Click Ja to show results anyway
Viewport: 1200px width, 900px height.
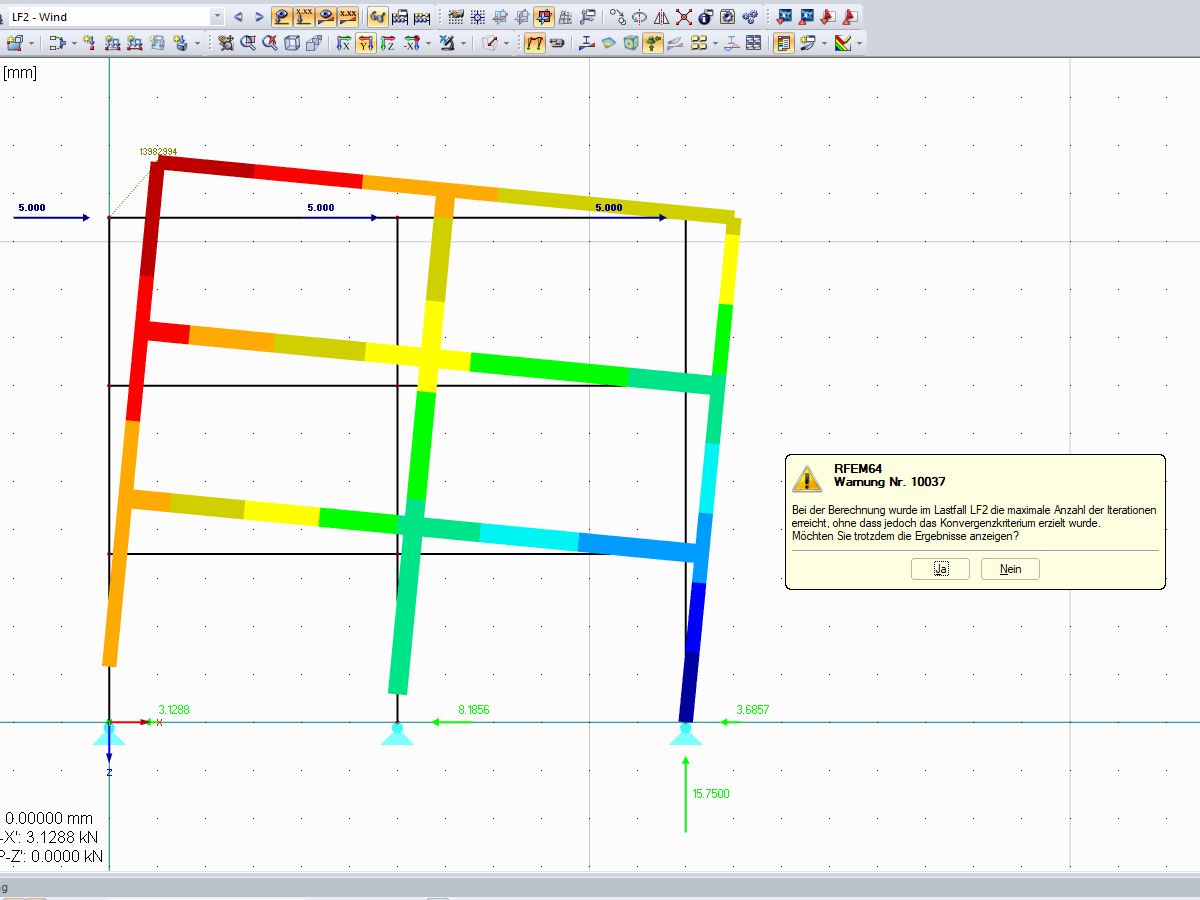pos(940,569)
